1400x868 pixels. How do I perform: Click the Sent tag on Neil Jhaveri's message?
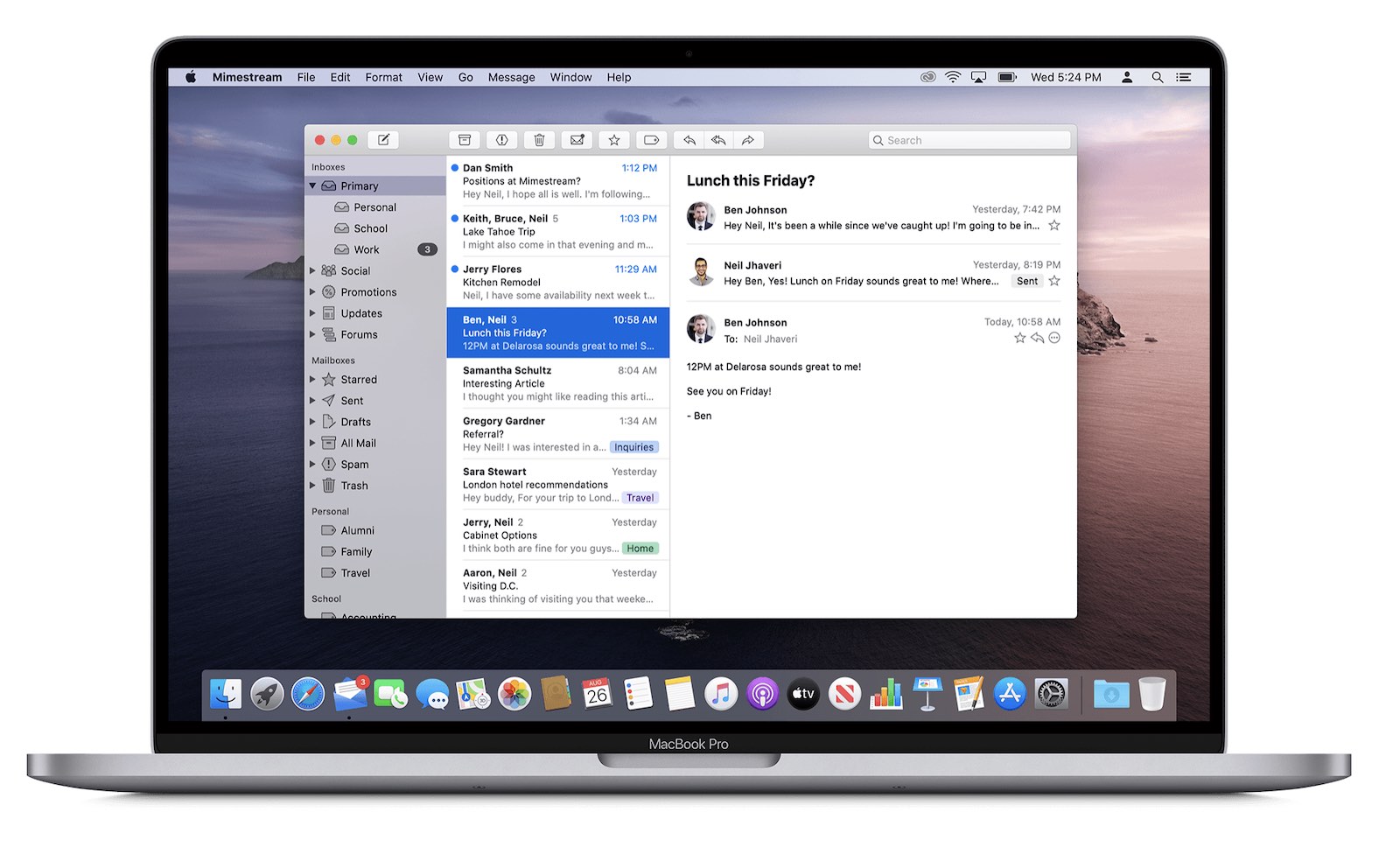1027,281
